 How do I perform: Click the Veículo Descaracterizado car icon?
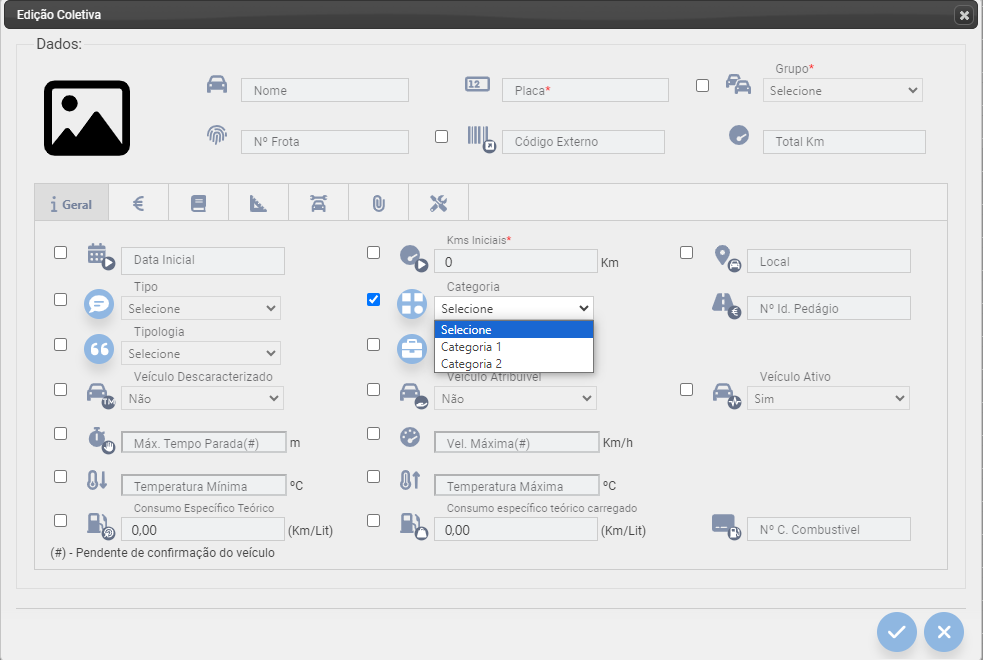[101, 395]
